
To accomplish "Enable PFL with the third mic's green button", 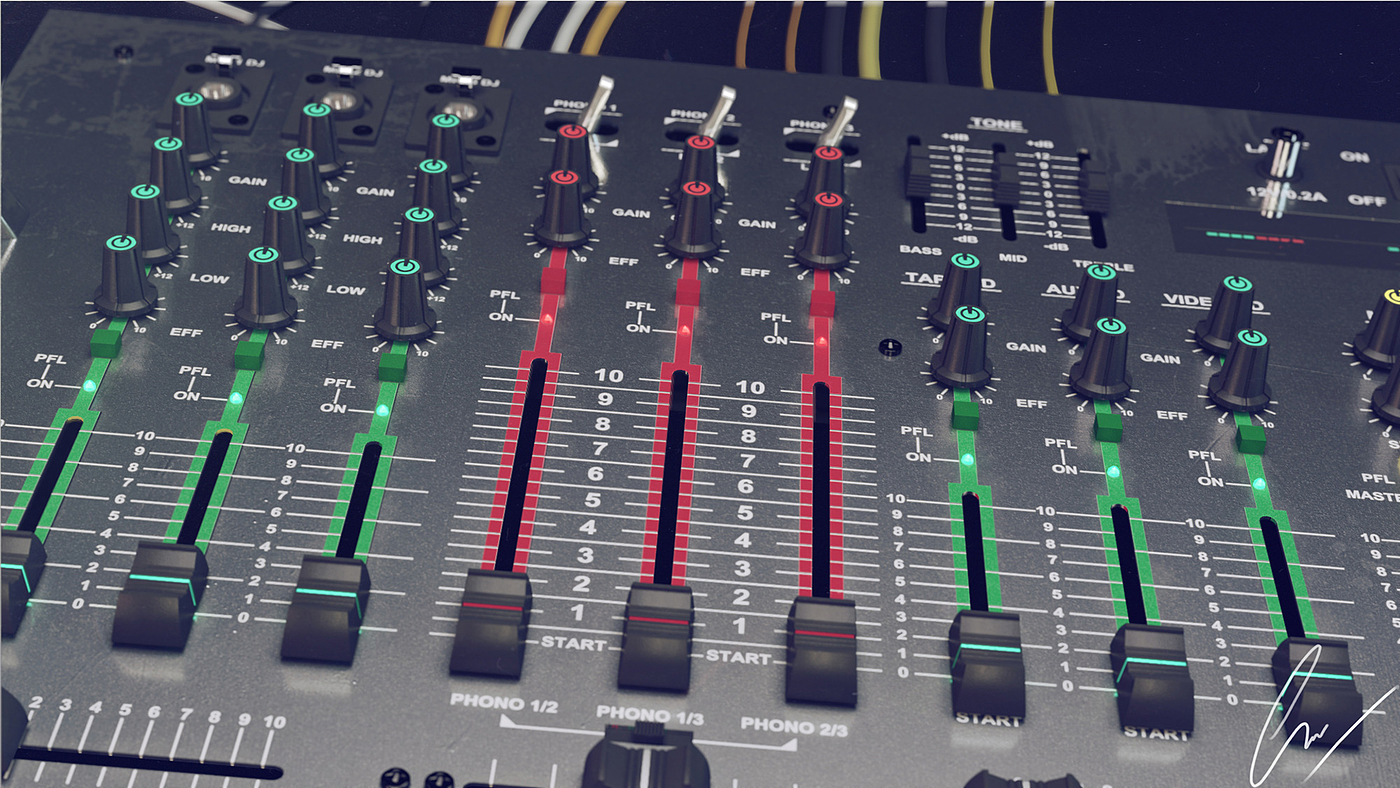I will 395,367.
